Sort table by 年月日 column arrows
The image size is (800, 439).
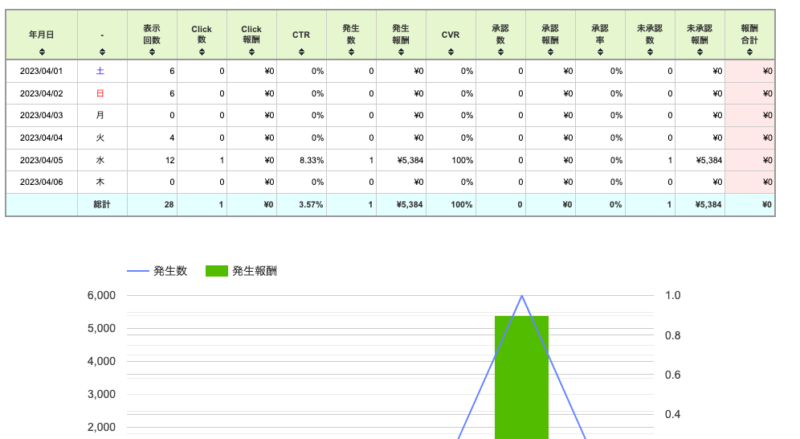point(42,52)
